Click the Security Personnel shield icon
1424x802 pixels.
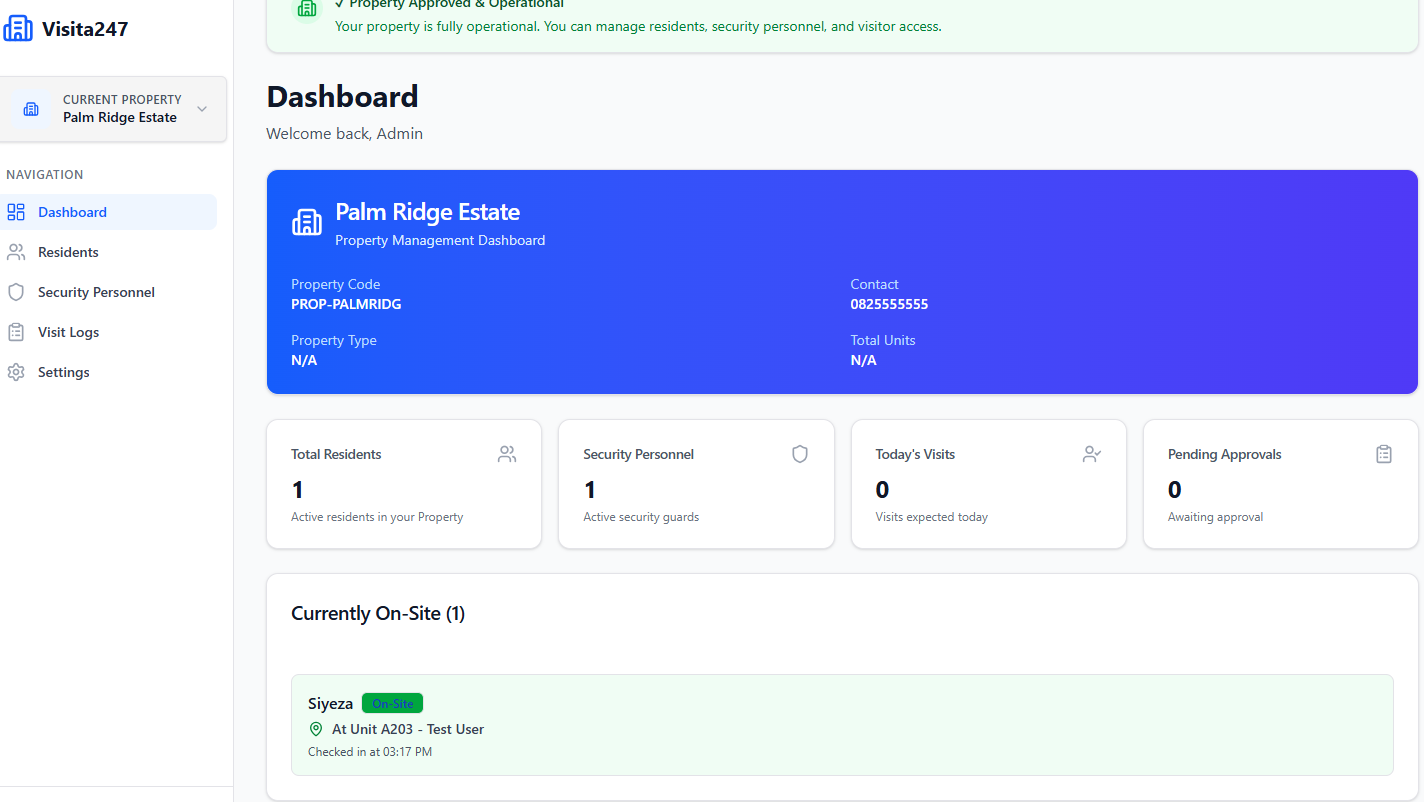16,291
